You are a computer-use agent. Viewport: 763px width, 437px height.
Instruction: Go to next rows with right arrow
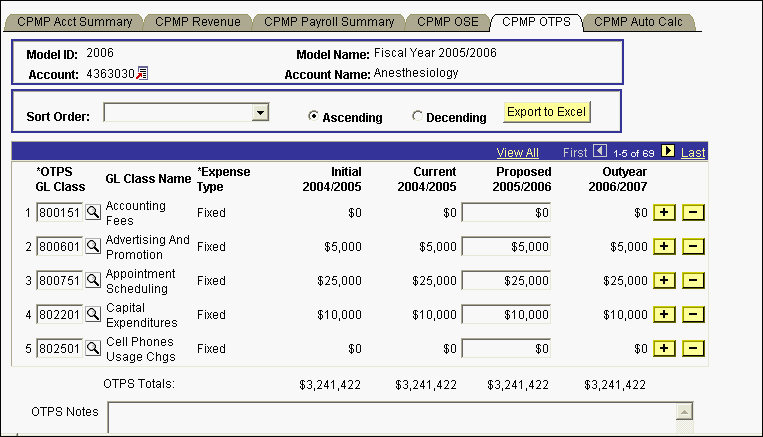pyautogui.click(x=668, y=152)
